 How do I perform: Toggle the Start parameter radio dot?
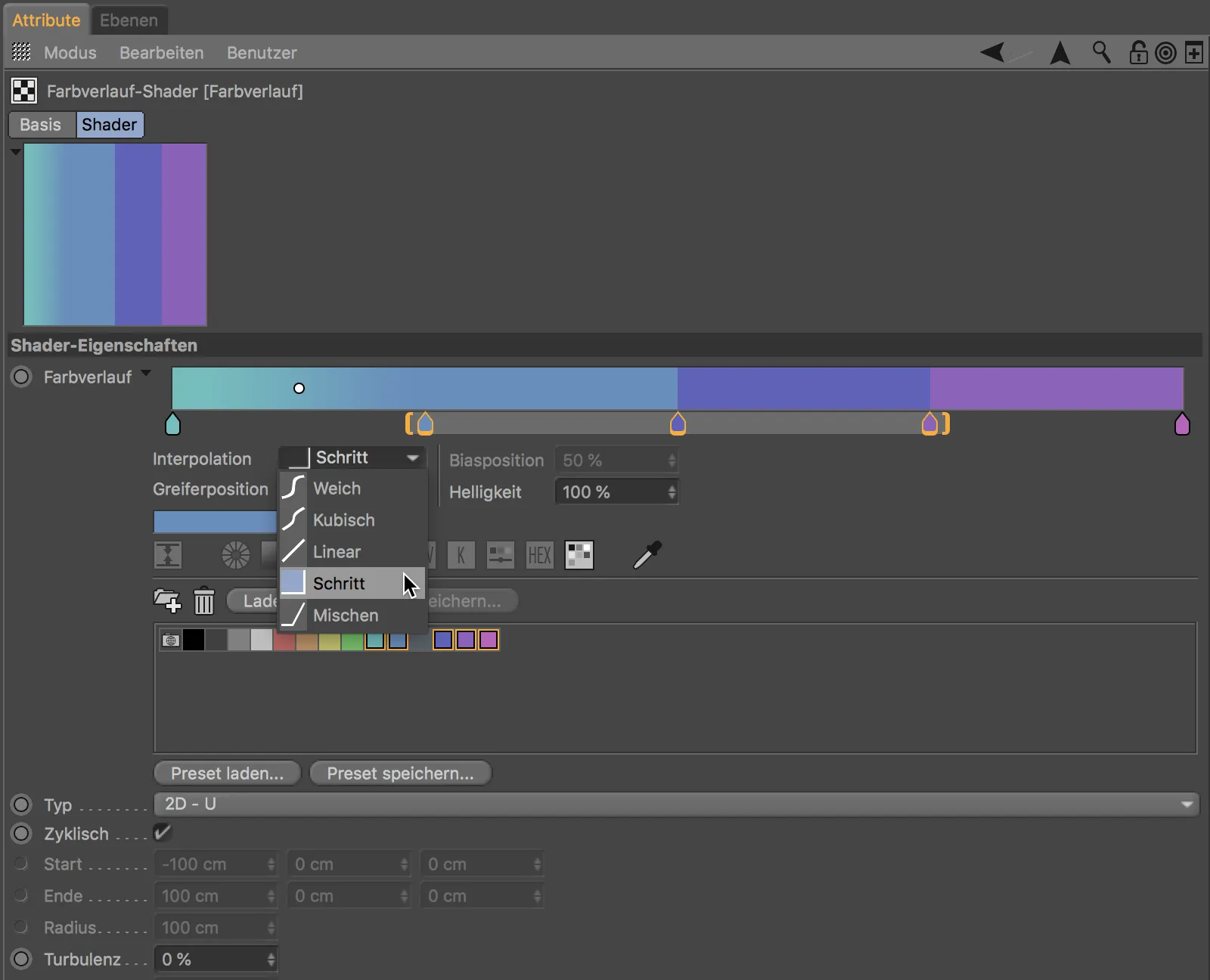pos(22,864)
